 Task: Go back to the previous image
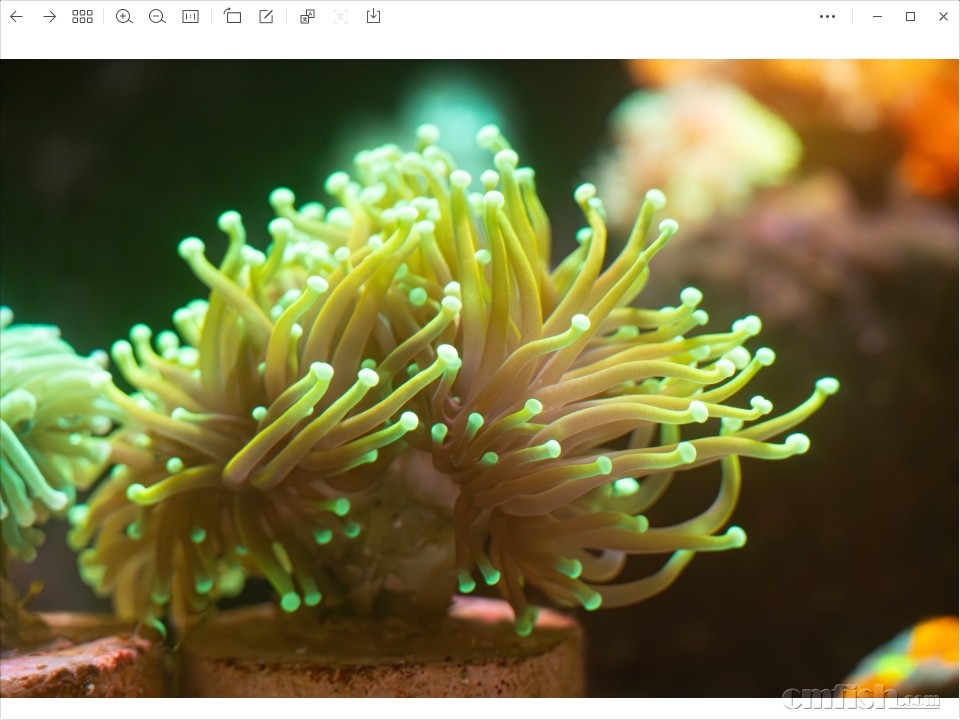click(x=16, y=16)
